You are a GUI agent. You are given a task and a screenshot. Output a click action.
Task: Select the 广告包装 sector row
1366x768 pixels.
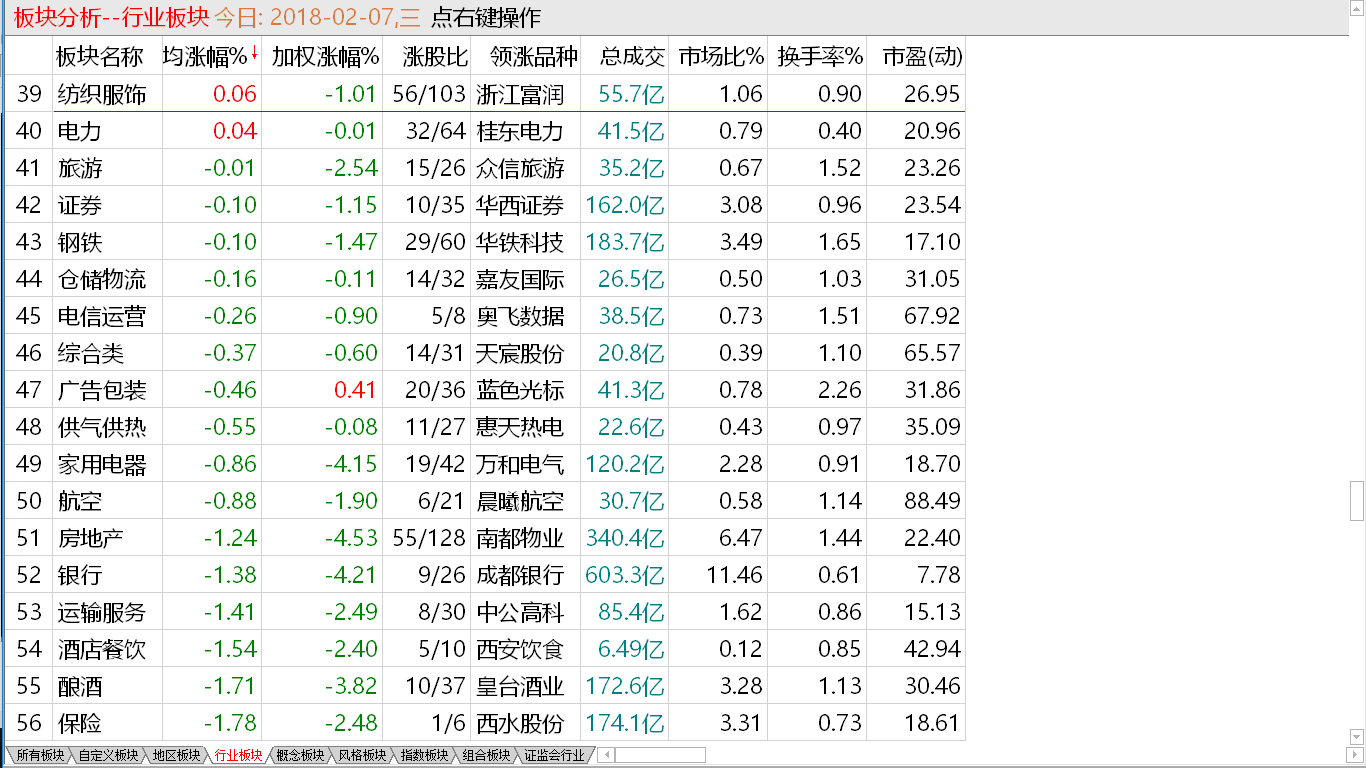[485, 390]
